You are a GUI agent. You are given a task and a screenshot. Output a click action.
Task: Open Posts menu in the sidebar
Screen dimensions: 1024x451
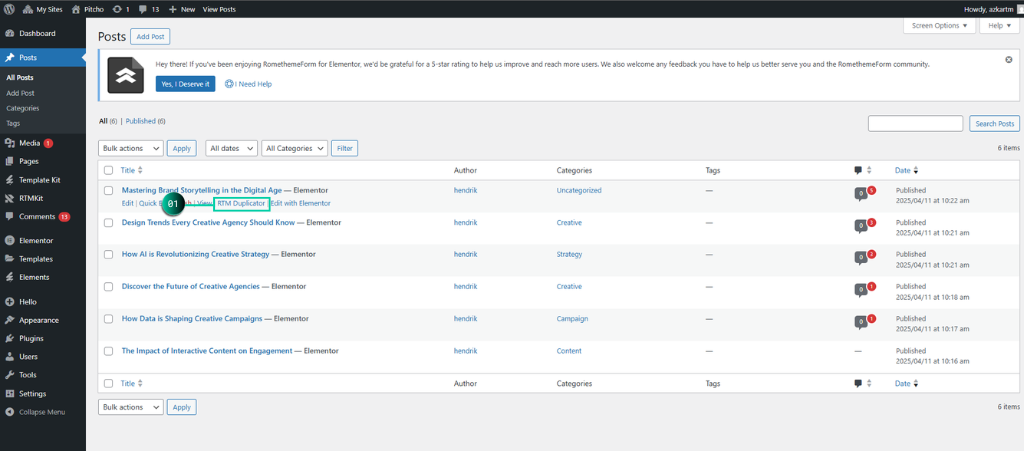point(42,57)
